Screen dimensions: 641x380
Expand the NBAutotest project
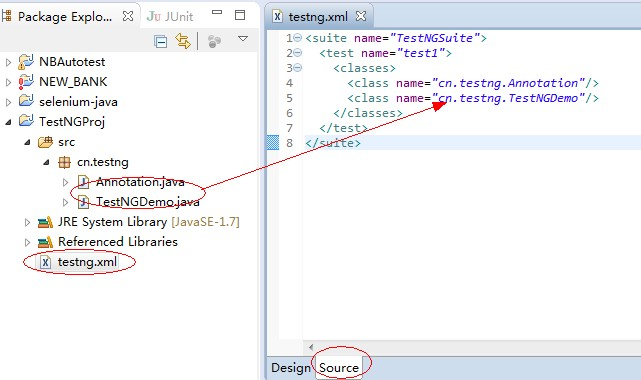pos(9,62)
